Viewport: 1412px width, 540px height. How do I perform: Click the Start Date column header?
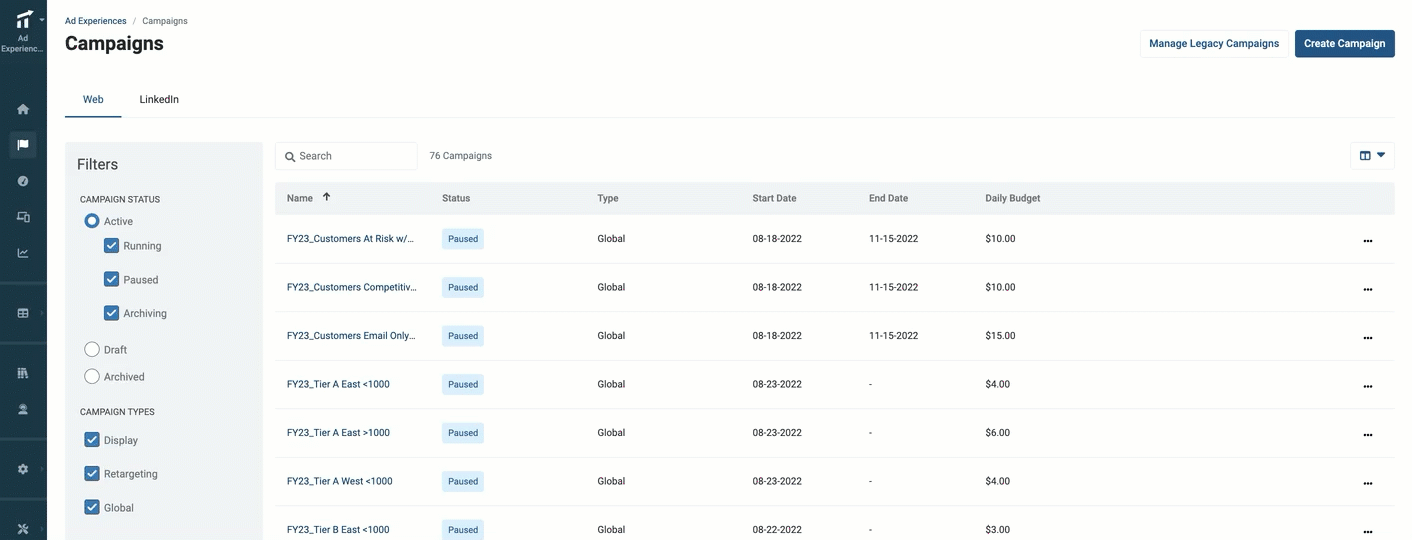pyautogui.click(x=774, y=198)
